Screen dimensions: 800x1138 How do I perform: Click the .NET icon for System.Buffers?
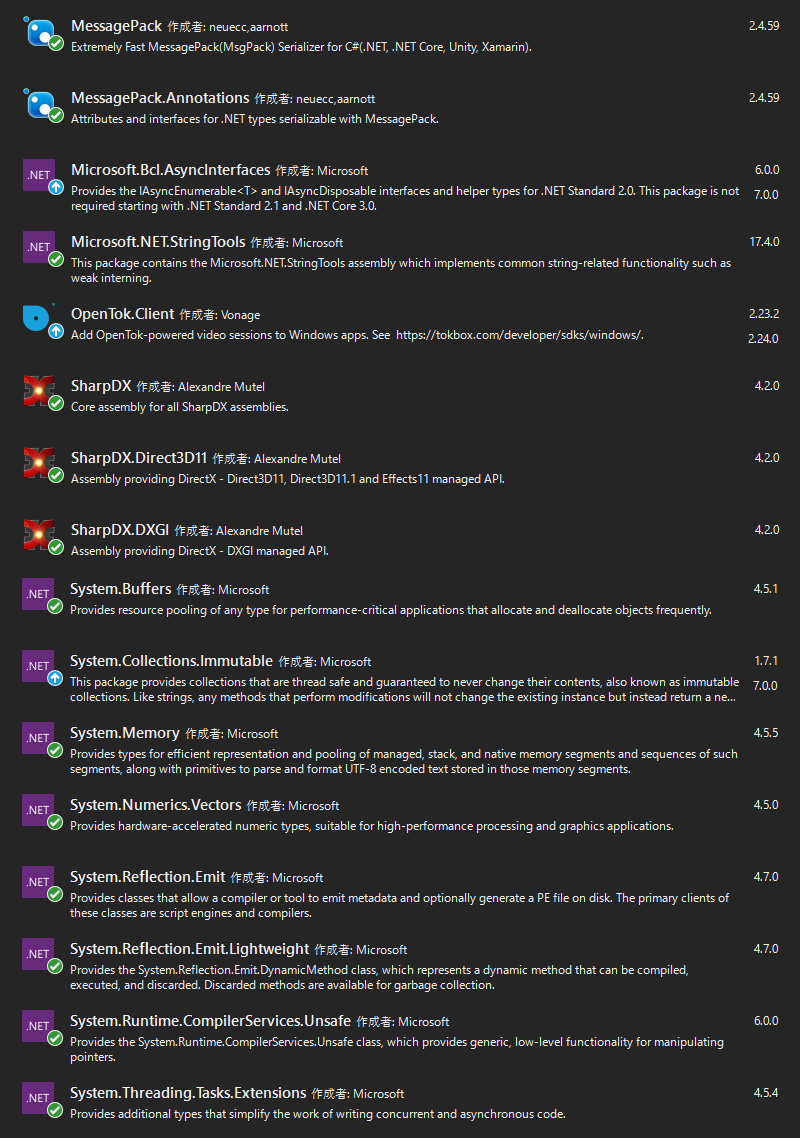[38, 594]
